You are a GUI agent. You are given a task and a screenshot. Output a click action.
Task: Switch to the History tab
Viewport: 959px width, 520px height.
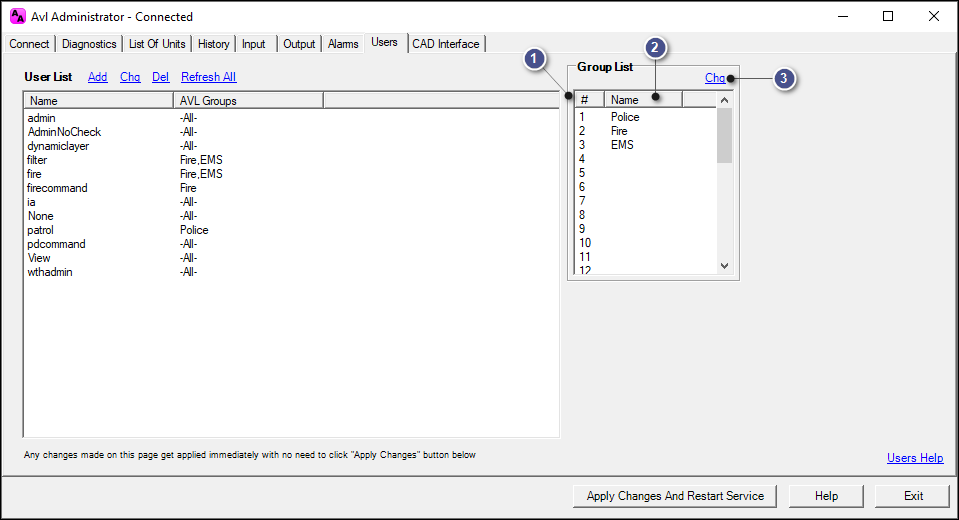click(x=213, y=44)
